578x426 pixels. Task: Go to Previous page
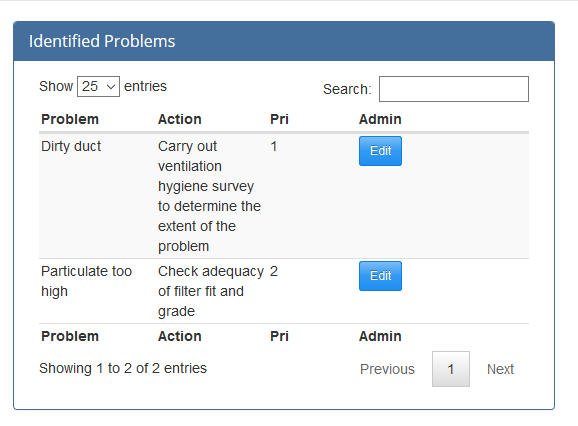387,369
